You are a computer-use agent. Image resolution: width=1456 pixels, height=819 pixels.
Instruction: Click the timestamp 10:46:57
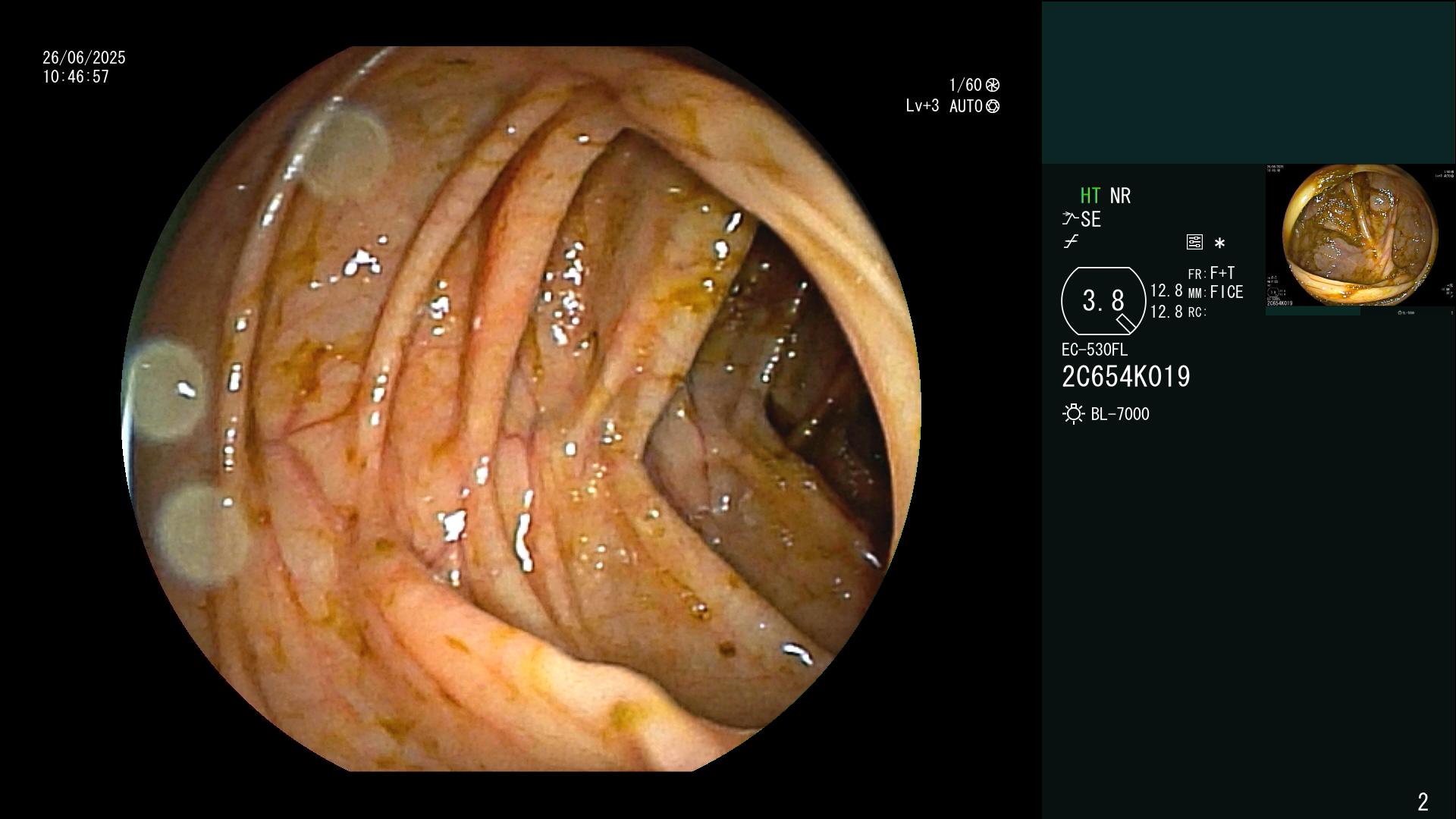(76, 77)
